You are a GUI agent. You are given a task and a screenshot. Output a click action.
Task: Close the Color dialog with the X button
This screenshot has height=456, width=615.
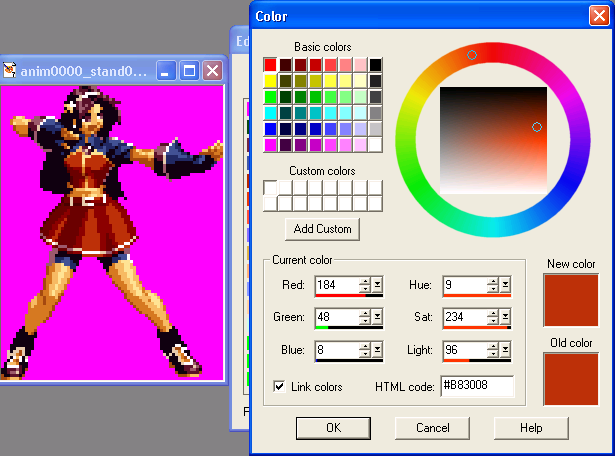(599, 16)
